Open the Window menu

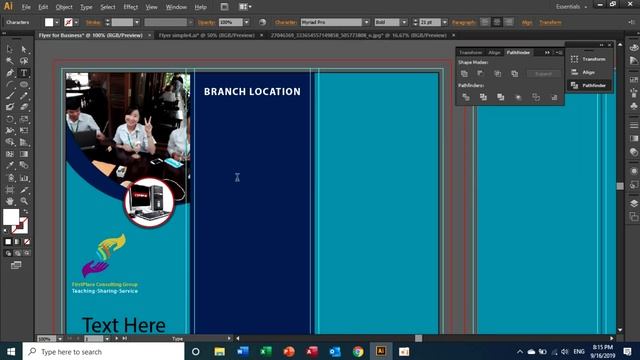pos(176,7)
